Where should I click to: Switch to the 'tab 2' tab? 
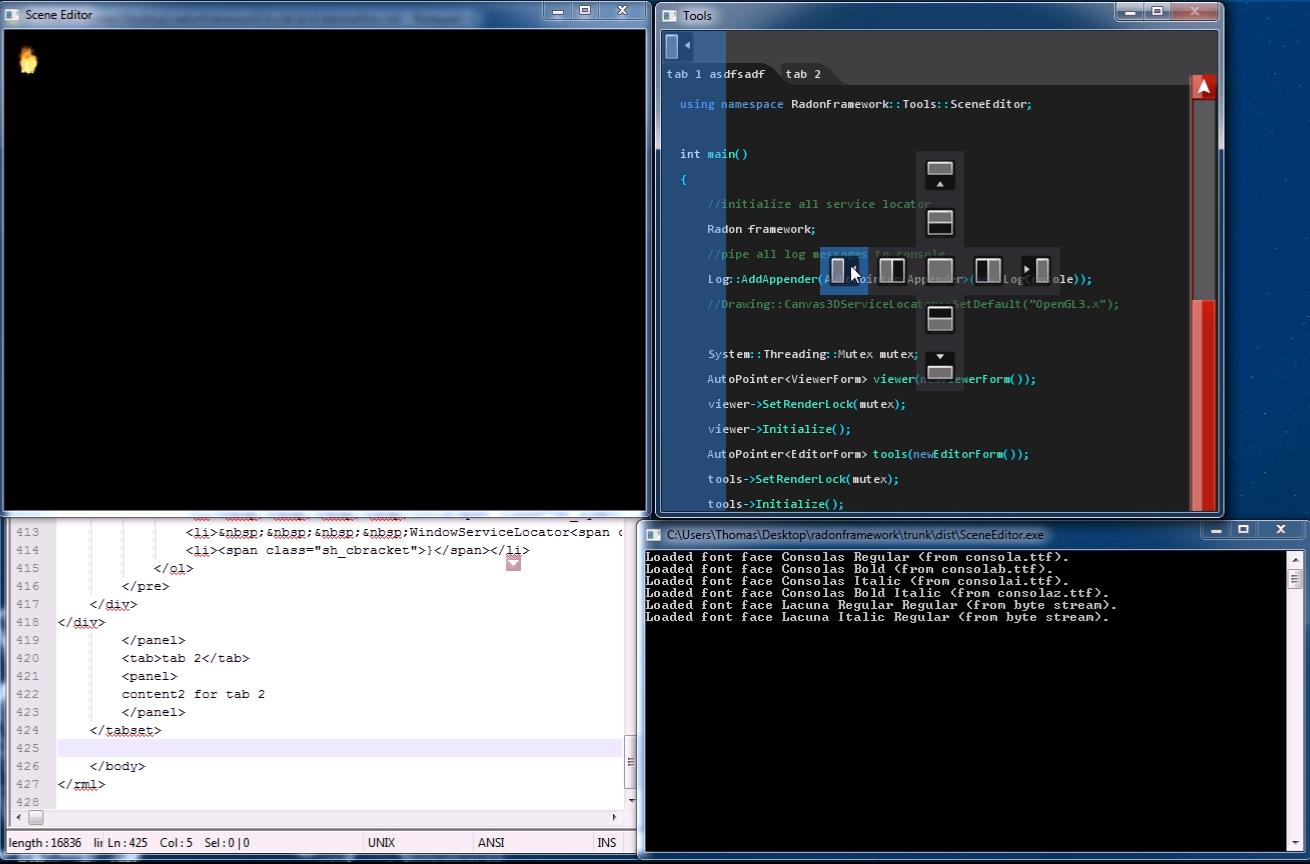click(x=803, y=74)
